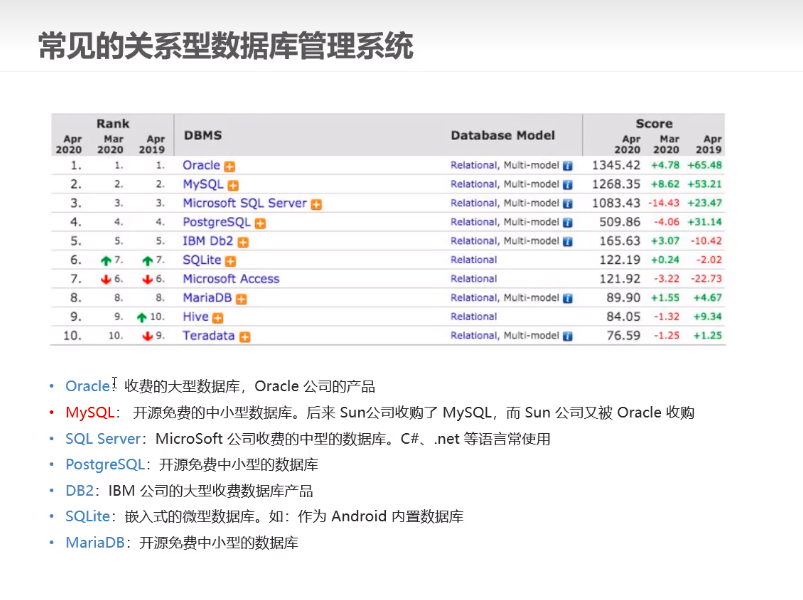Open the Oracle link in the DBMS table

[x=201, y=165]
